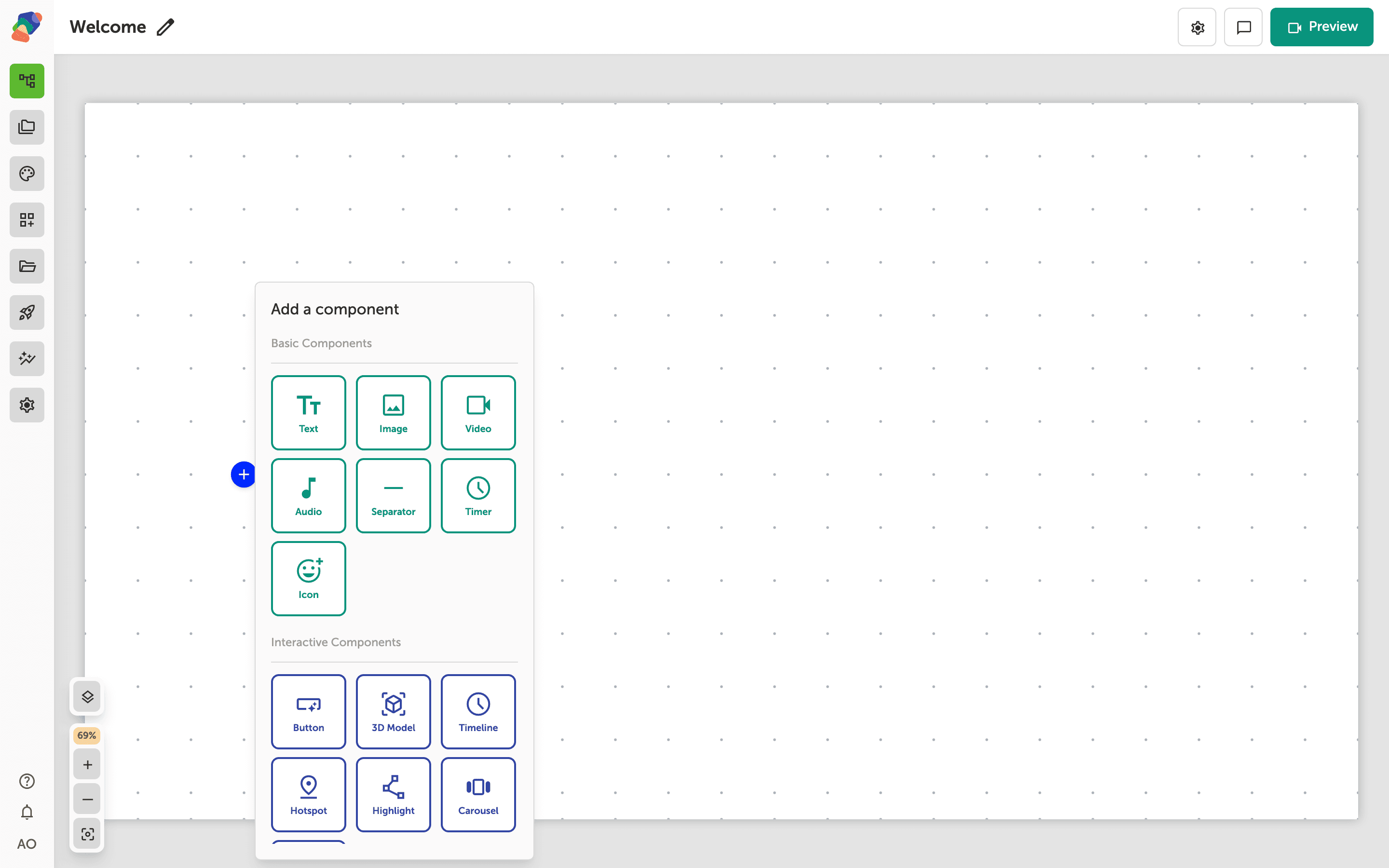
Task: Click the blue plus add-component button
Action: (x=244, y=475)
